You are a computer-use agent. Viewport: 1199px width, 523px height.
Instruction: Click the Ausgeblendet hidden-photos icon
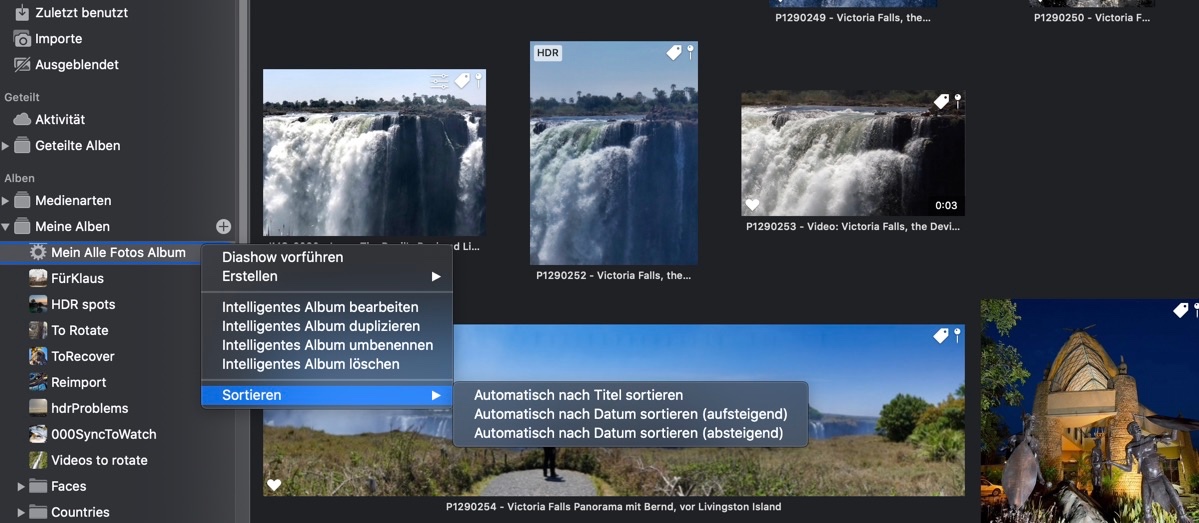point(23,65)
